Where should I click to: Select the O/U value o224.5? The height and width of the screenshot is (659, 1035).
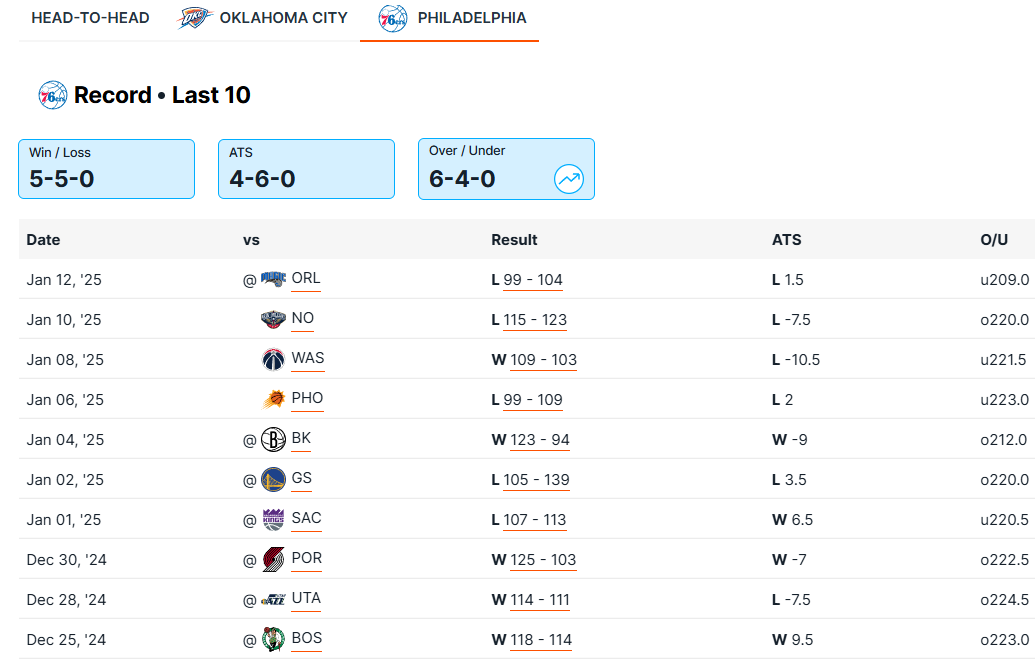coord(1005,600)
